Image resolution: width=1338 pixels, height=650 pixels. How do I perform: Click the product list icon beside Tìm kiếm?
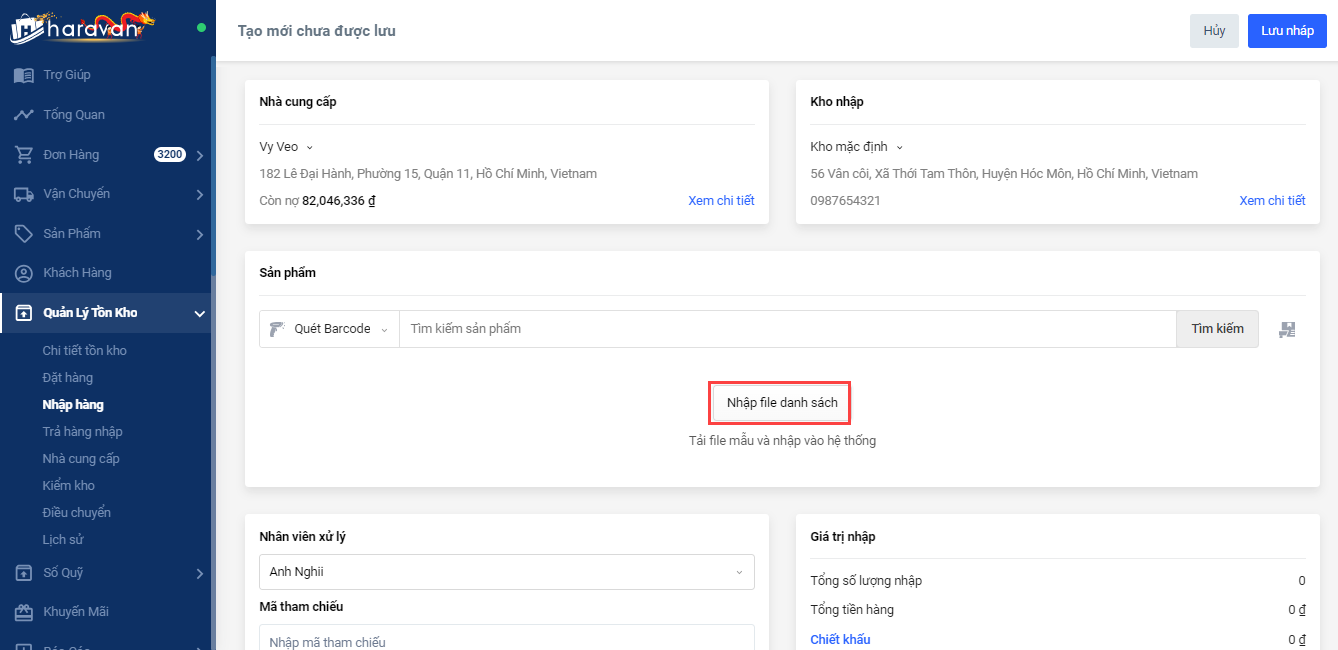pos(1287,329)
